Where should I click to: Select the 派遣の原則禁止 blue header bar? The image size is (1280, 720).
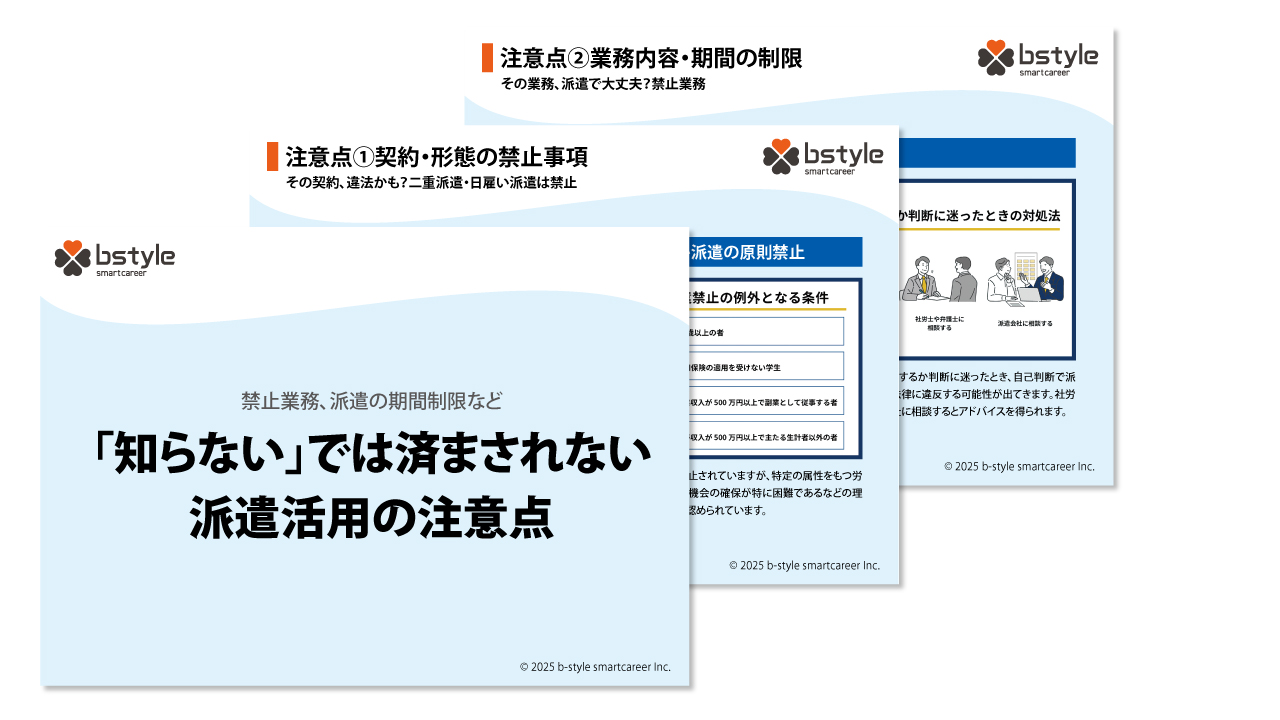point(775,252)
